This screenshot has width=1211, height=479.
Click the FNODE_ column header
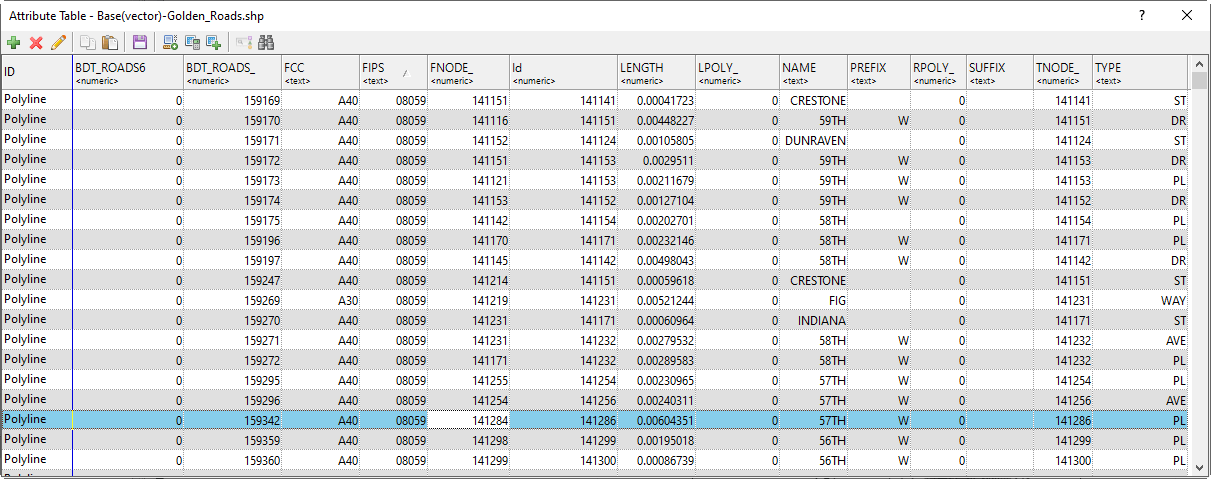coord(468,72)
